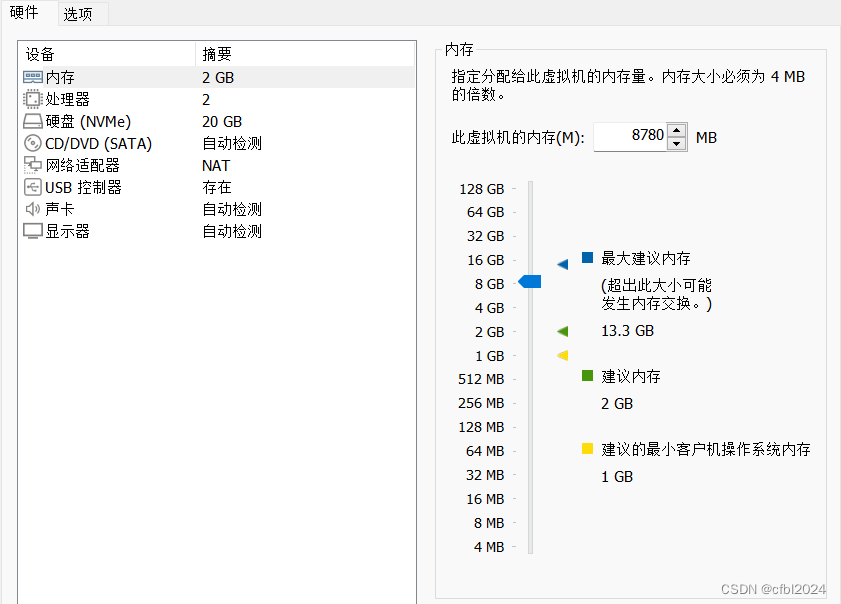This screenshot has height=604, width=841.
Task: Click the display monitor icon
Action: (33, 231)
